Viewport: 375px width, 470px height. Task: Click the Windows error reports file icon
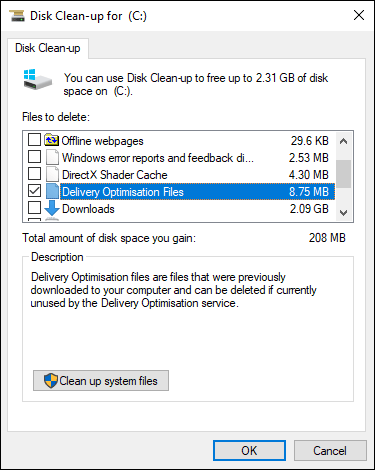click(x=52, y=157)
